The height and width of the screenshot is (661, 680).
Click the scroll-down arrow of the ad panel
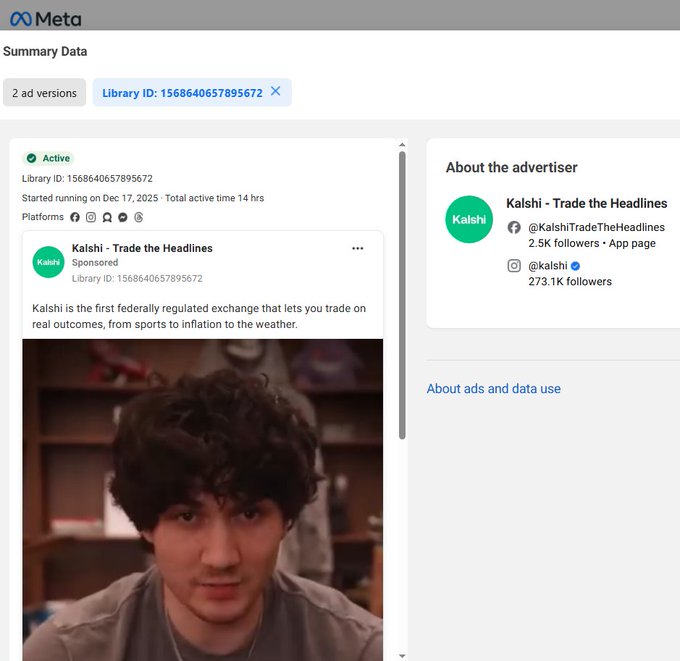[x=402, y=655]
